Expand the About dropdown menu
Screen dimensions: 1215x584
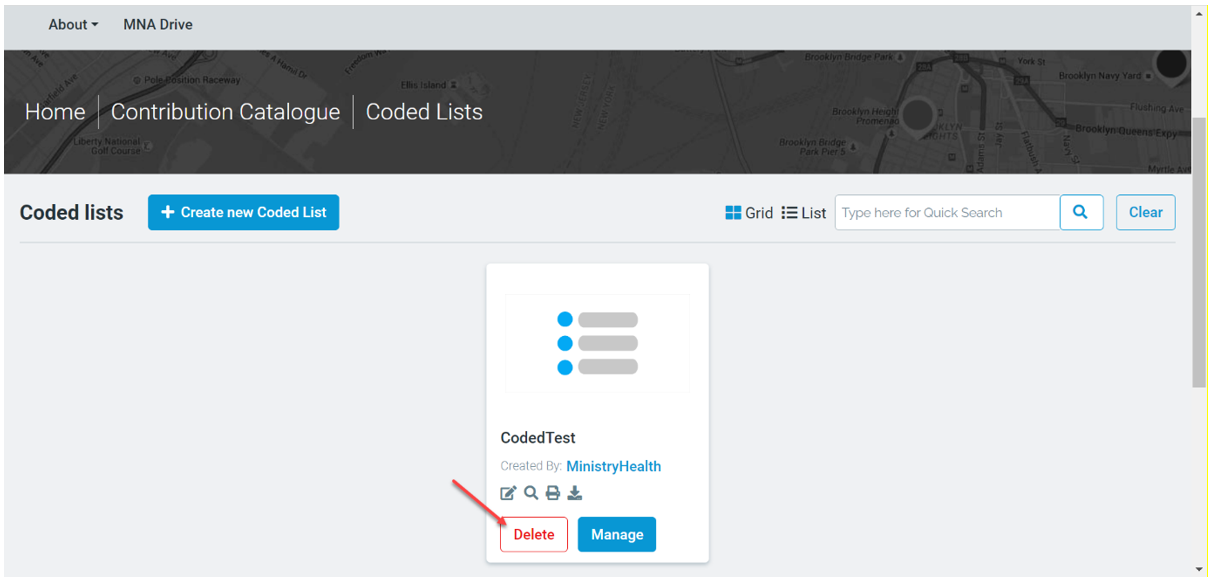tap(73, 24)
